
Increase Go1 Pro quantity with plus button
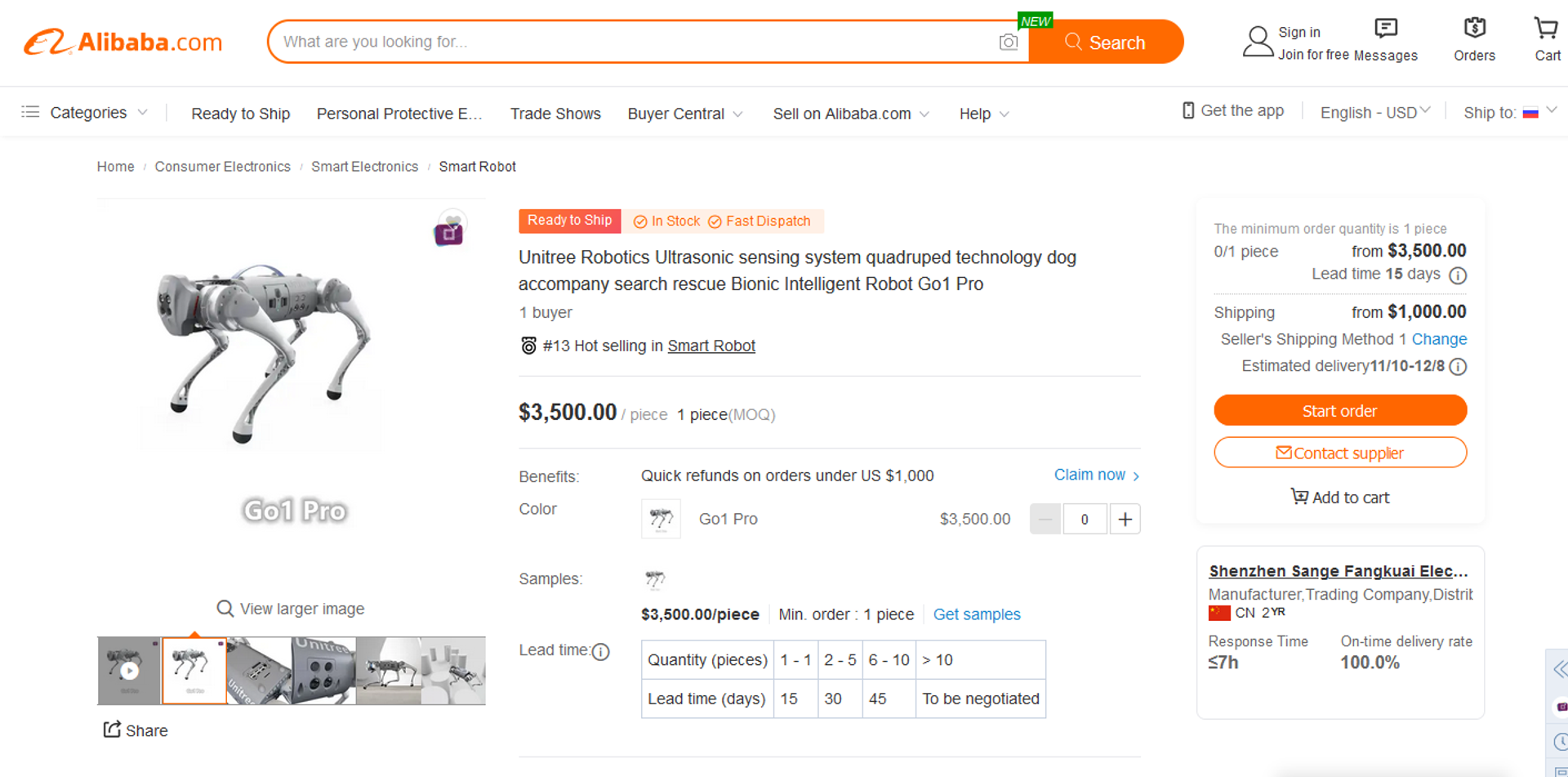click(1125, 519)
